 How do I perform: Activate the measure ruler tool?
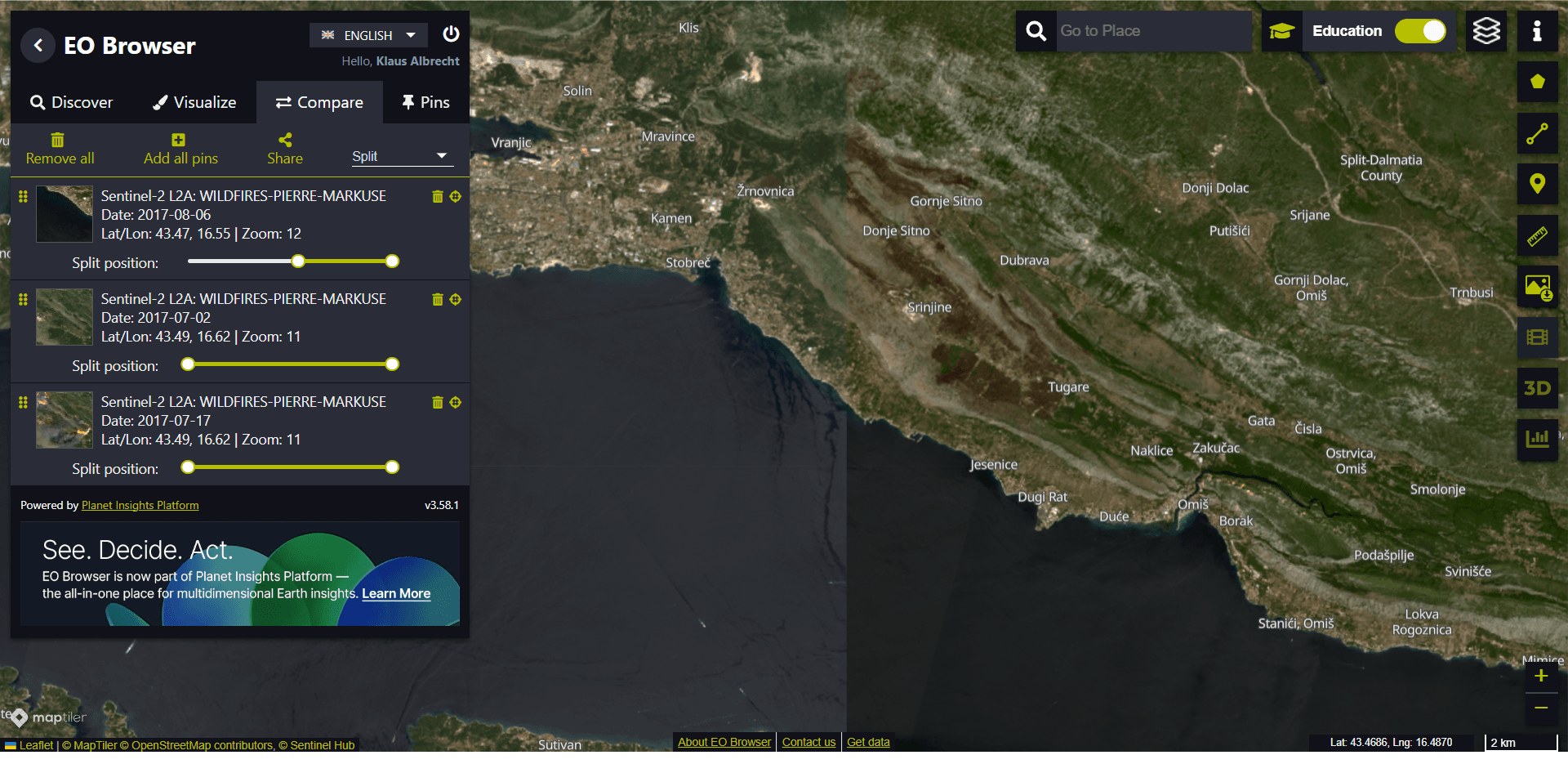[1537, 236]
